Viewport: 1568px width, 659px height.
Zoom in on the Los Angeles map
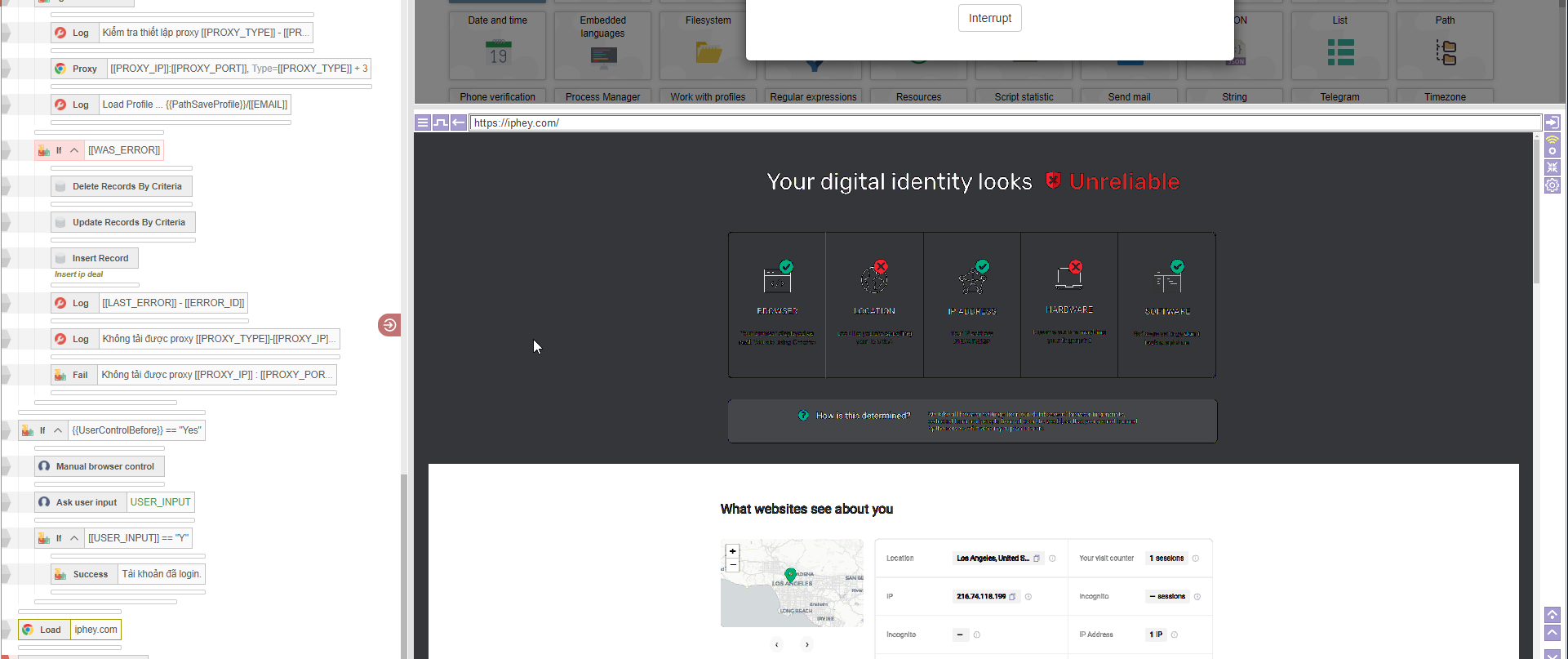[x=732, y=551]
